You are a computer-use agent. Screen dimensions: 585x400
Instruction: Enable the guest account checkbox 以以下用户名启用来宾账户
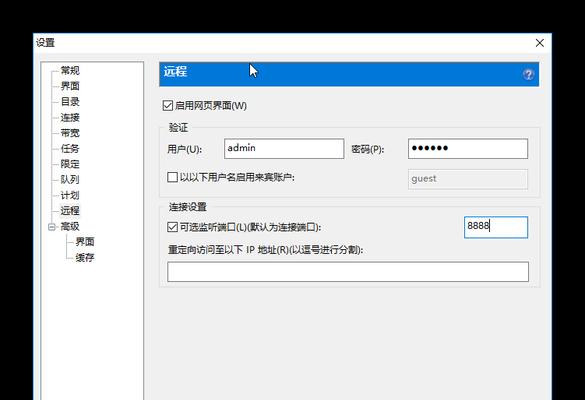172,177
